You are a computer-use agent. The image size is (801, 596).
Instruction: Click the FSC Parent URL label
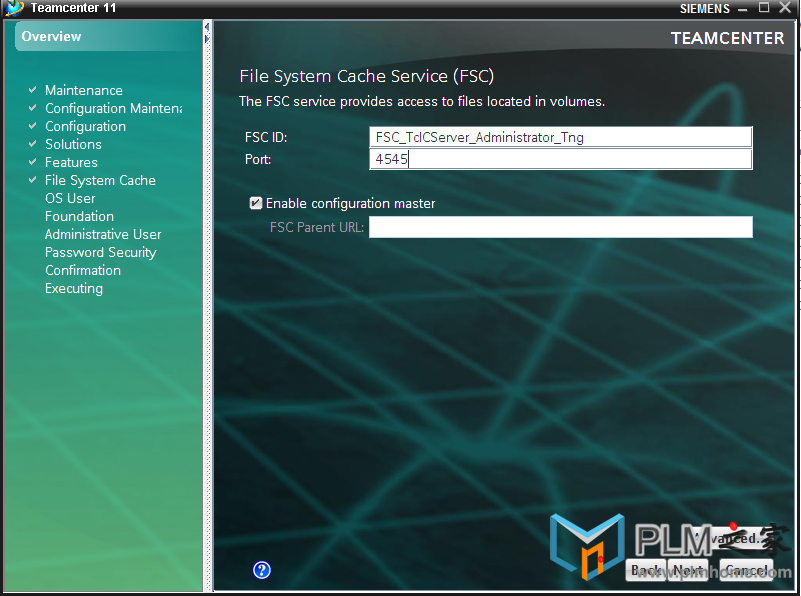[317, 227]
